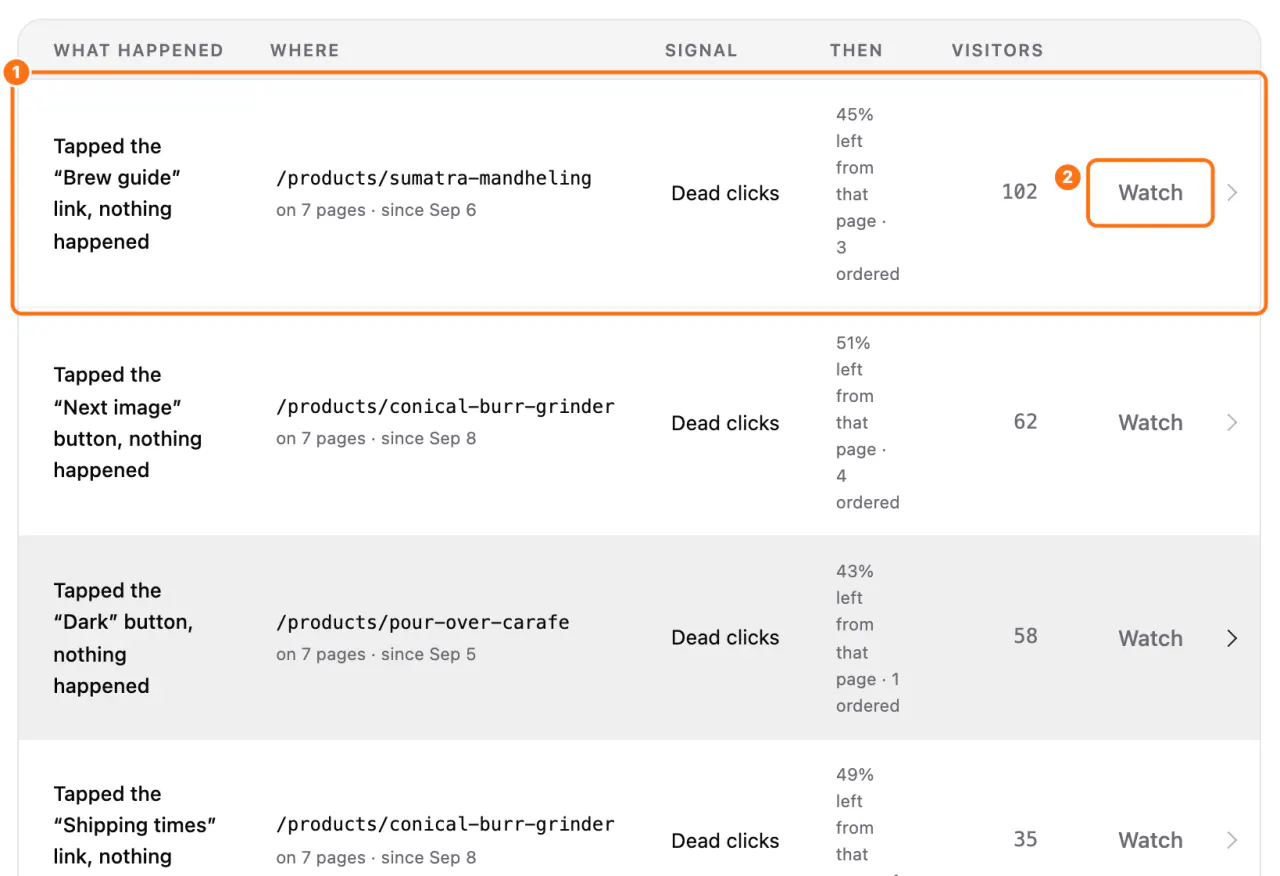Click "45% left from that page" outcome
The height and width of the screenshot is (876, 1280).
[867, 194]
